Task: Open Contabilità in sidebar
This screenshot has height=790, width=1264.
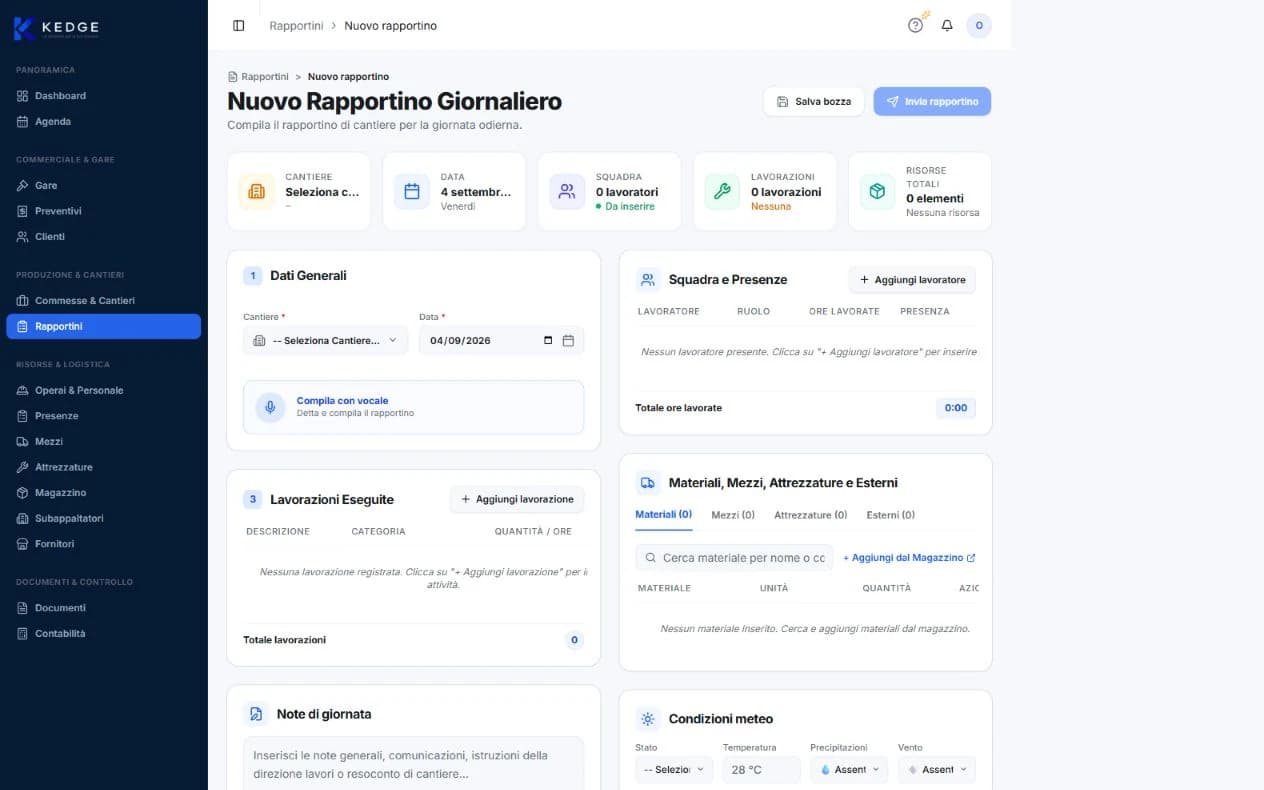Action: (x=103, y=633)
